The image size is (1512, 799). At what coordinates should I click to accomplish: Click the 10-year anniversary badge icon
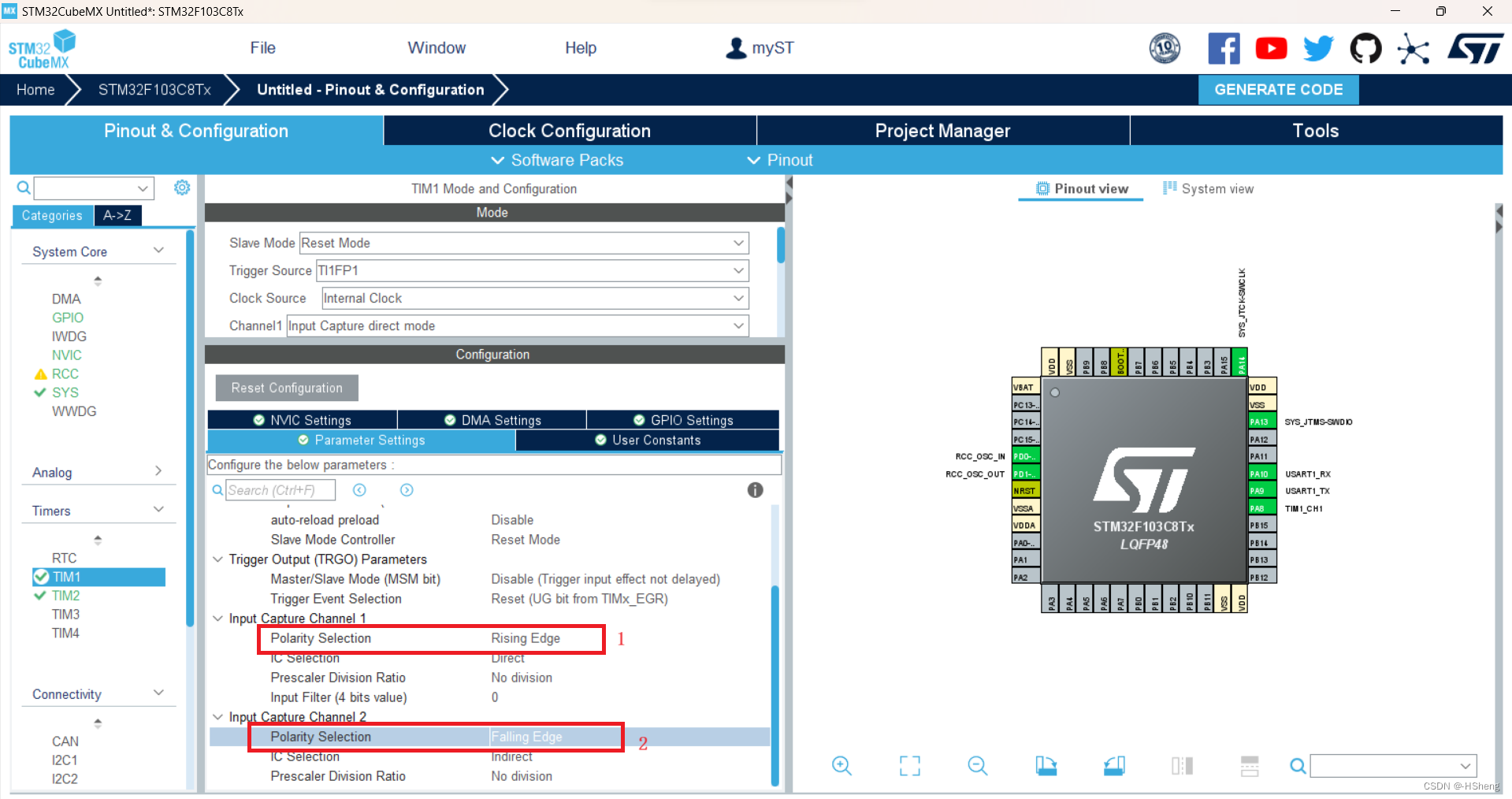coord(1165,49)
